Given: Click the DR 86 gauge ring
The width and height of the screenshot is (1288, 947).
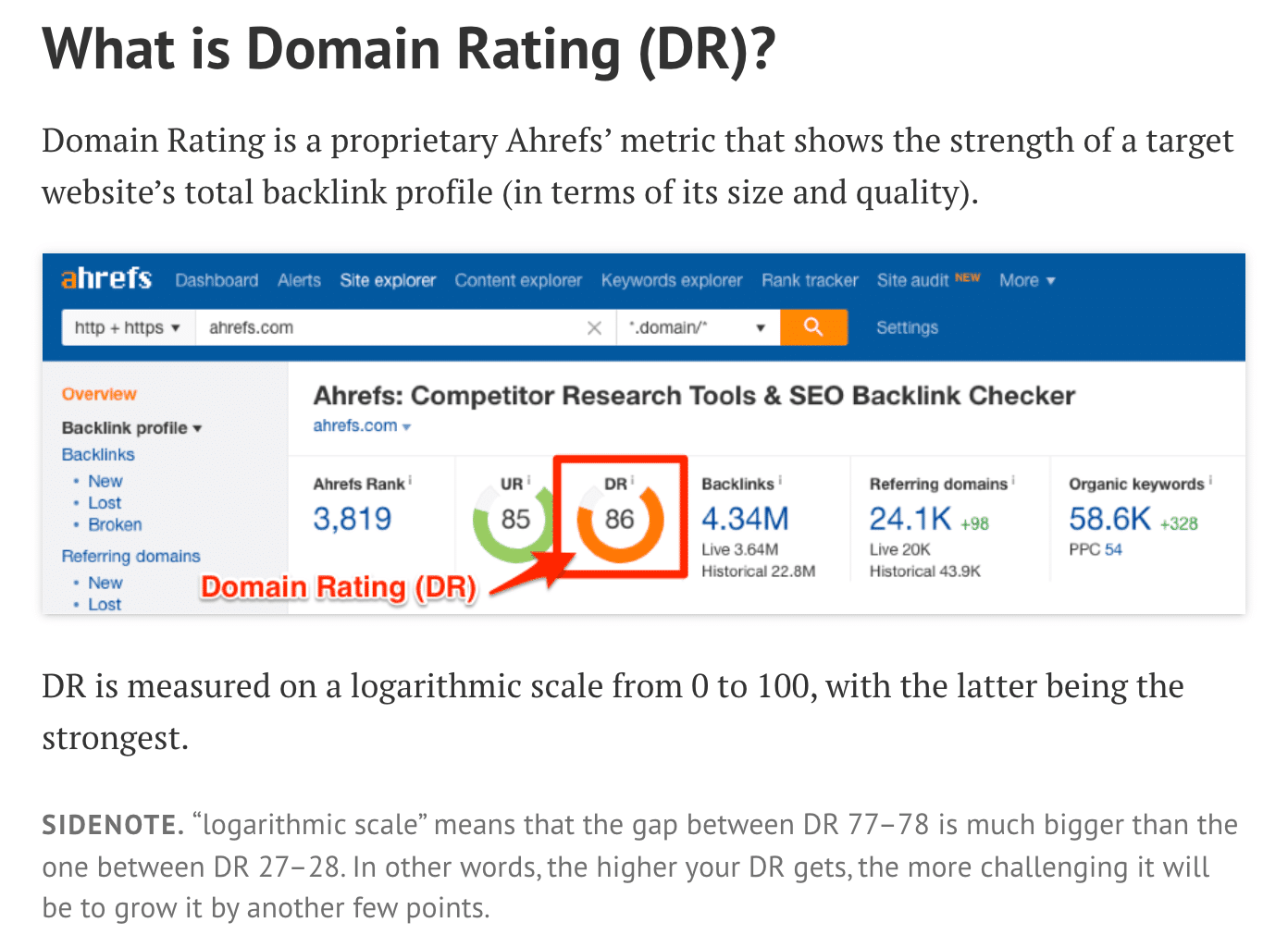Looking at the screenshot, I should [x=619, y=521].
